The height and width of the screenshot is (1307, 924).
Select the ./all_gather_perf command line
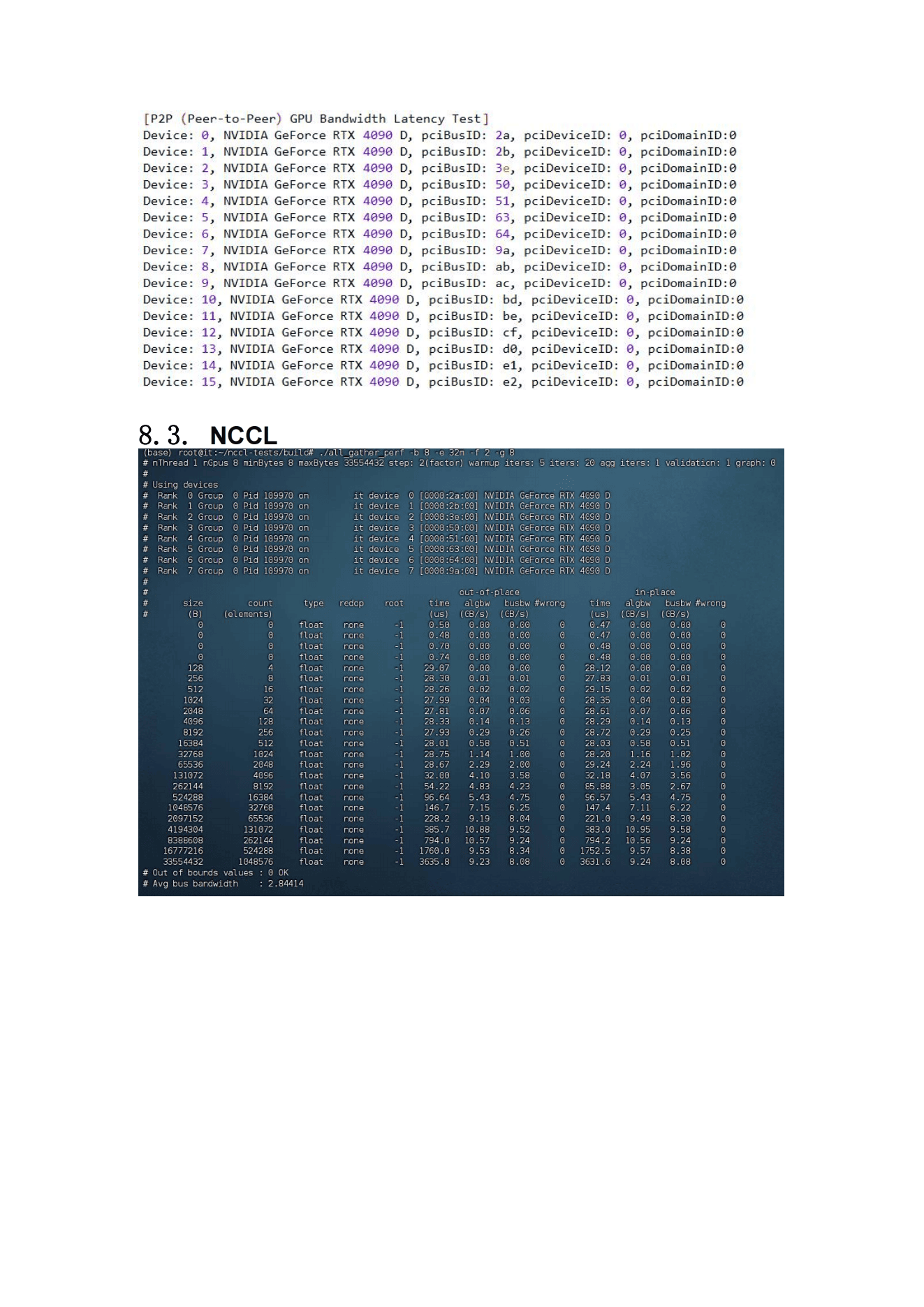328,453
